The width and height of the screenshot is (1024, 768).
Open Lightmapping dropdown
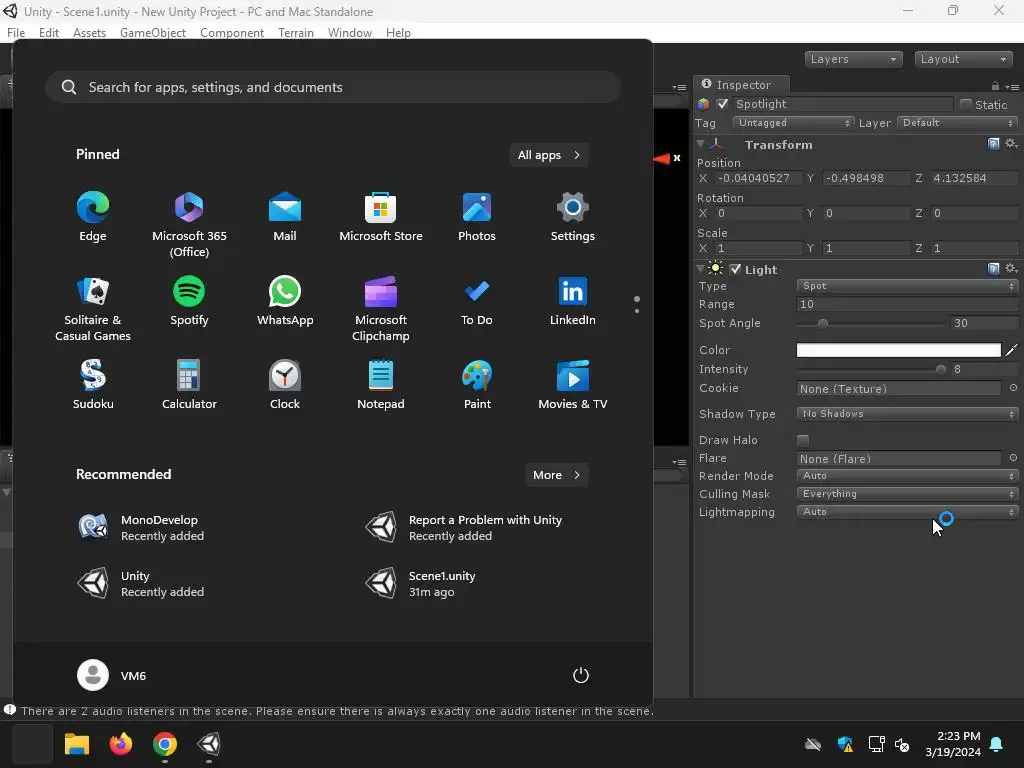point(907,512)
